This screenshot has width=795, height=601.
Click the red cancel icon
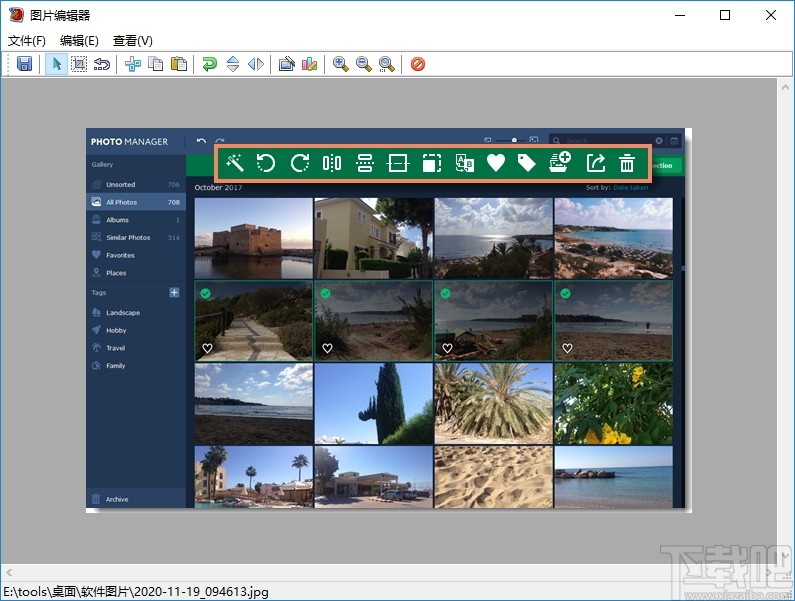point(418,64)
